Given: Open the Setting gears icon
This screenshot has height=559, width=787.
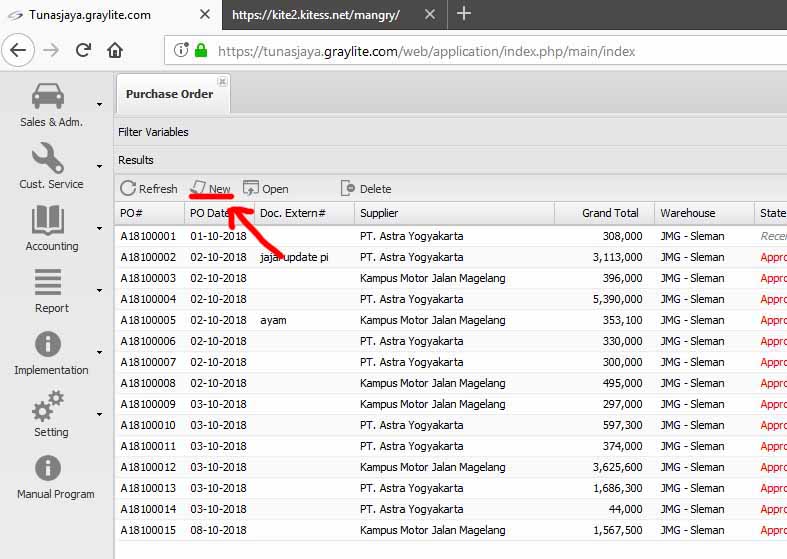Looking at the screenshot, I should pyautogui.click(x=48, y=406).
